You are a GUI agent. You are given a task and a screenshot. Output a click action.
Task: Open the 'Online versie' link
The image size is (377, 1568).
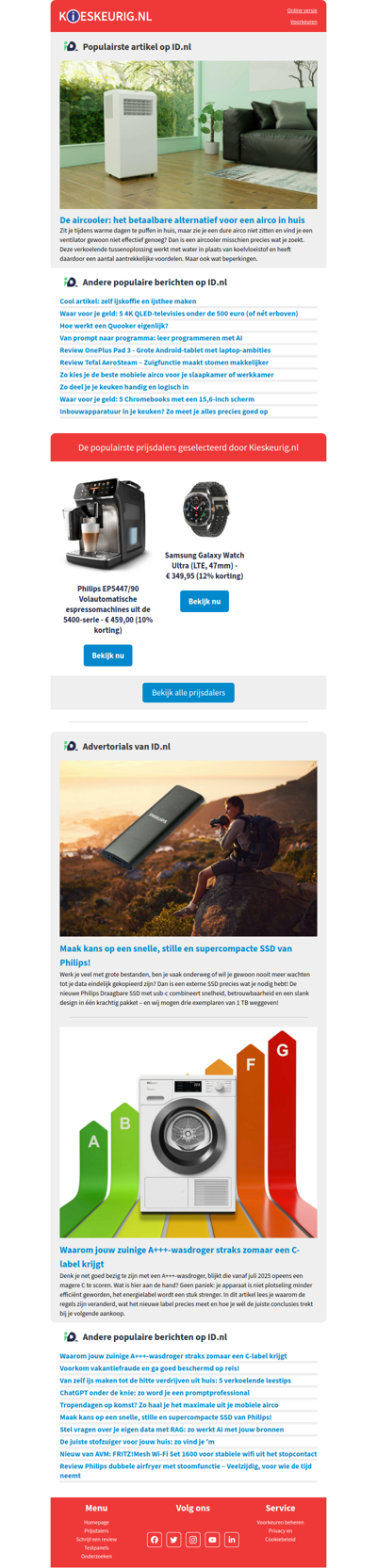[x=302, y=10]
